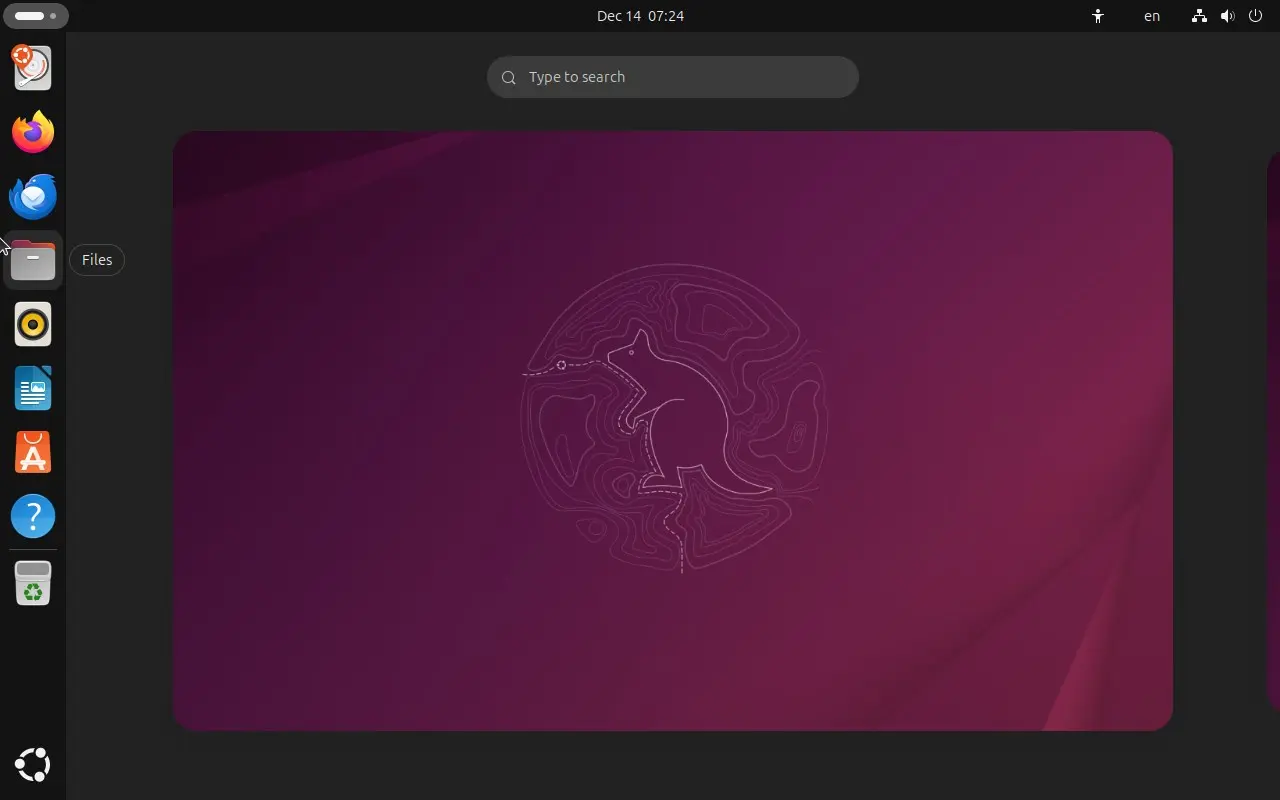The height and width of the screenshot is (800, 1280).
Task: Select the main workspace thumbnail
Action: (672, 430)
